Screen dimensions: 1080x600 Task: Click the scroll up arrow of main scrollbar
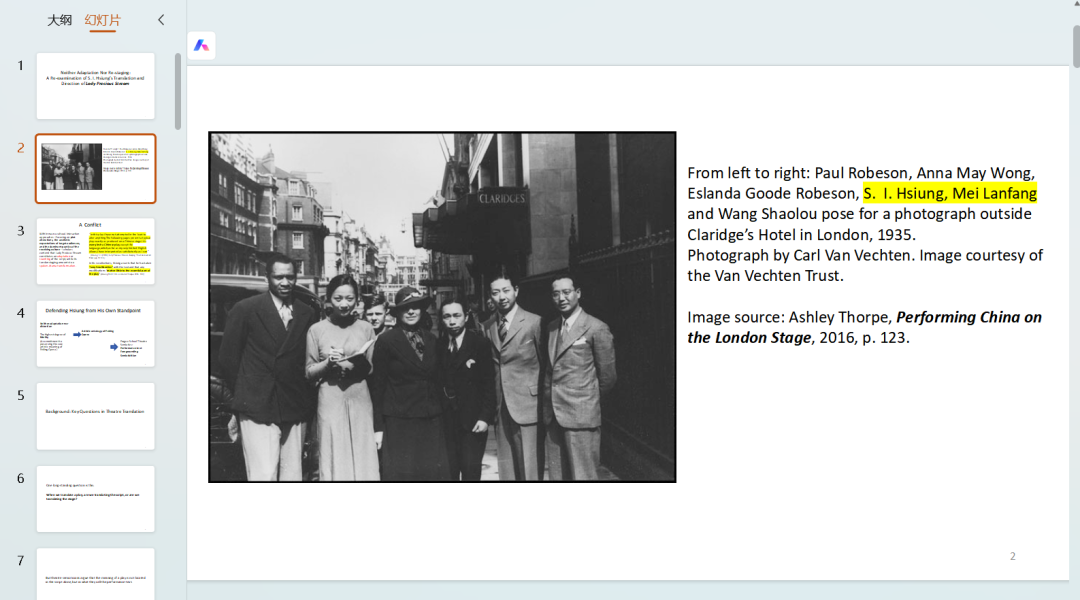click(1076, 4)
